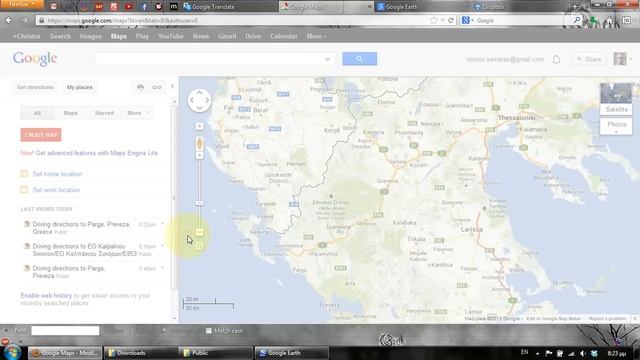Select the Maps filter tab
This screenshot has height=360, width=640.
click(71, 113)
